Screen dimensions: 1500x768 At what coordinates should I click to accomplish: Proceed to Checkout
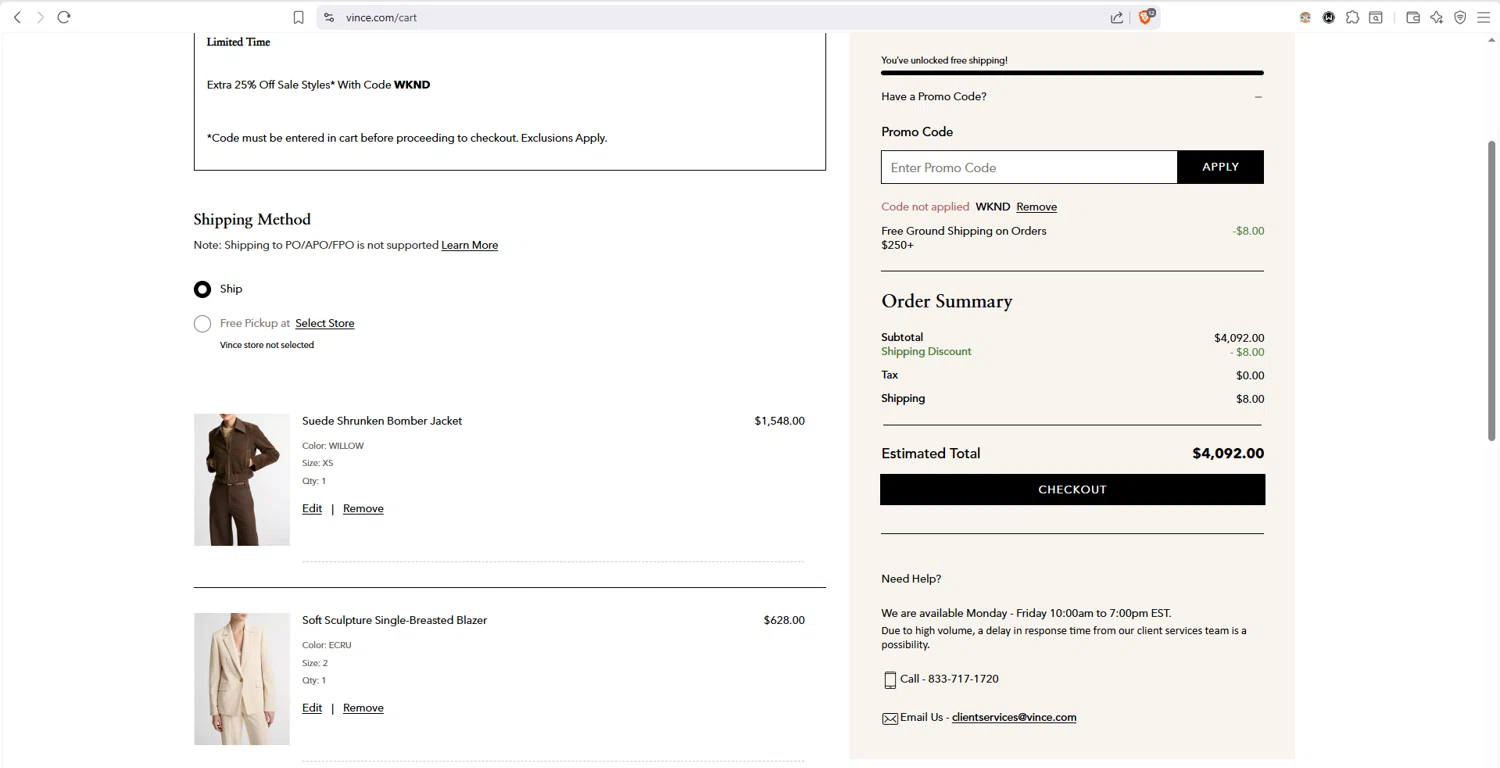[1072, 489]
